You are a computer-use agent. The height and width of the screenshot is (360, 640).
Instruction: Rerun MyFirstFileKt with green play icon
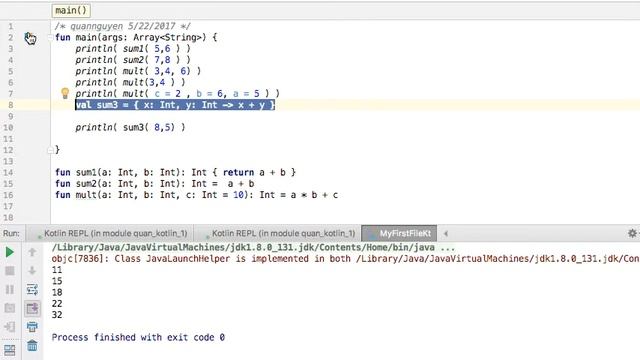coord(10,252)
